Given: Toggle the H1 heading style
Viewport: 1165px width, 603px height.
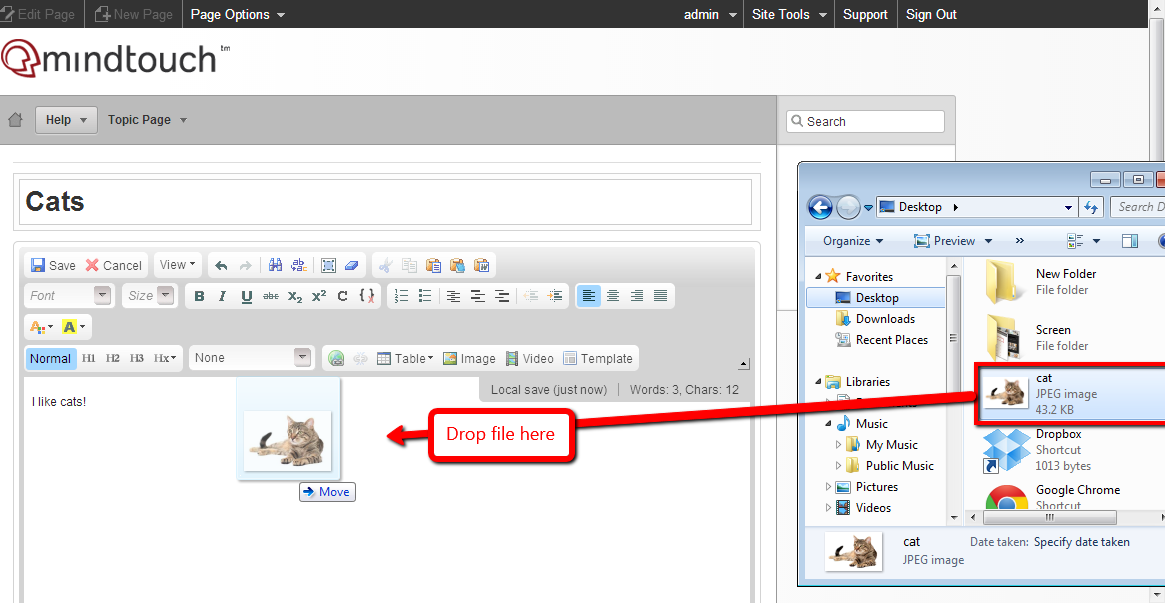Looking at the screenshot, I should click(89, 358).
